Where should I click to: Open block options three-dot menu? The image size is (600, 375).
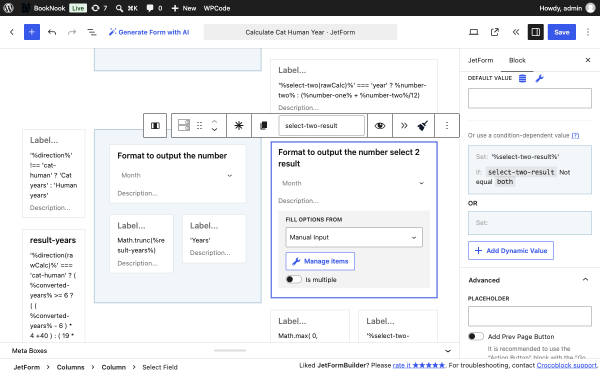(447, 126)
